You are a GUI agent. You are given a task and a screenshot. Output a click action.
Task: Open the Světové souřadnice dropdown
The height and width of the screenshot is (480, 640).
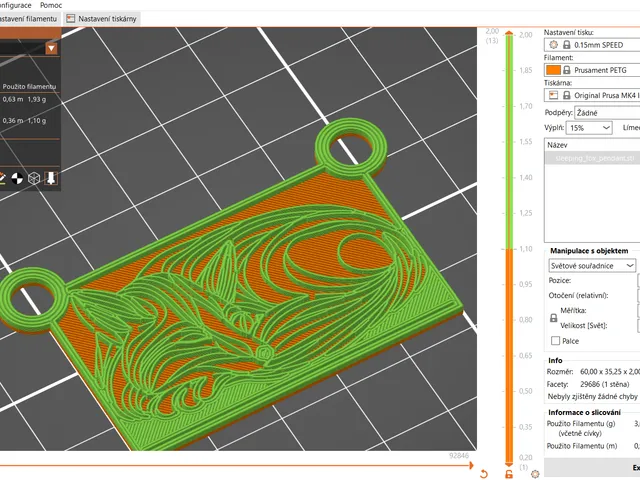pyautogui.click(x=592, y=266)
